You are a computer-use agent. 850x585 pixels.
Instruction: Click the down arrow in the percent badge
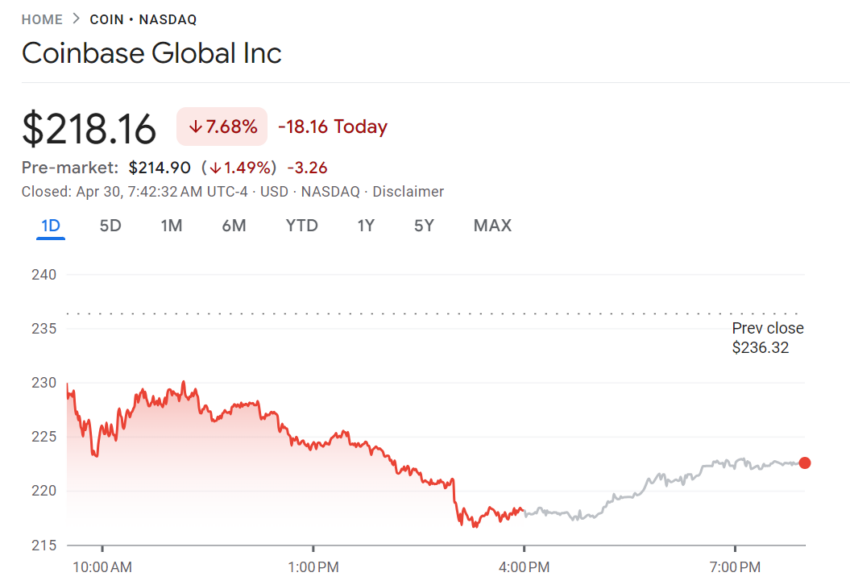pos(195,127)
